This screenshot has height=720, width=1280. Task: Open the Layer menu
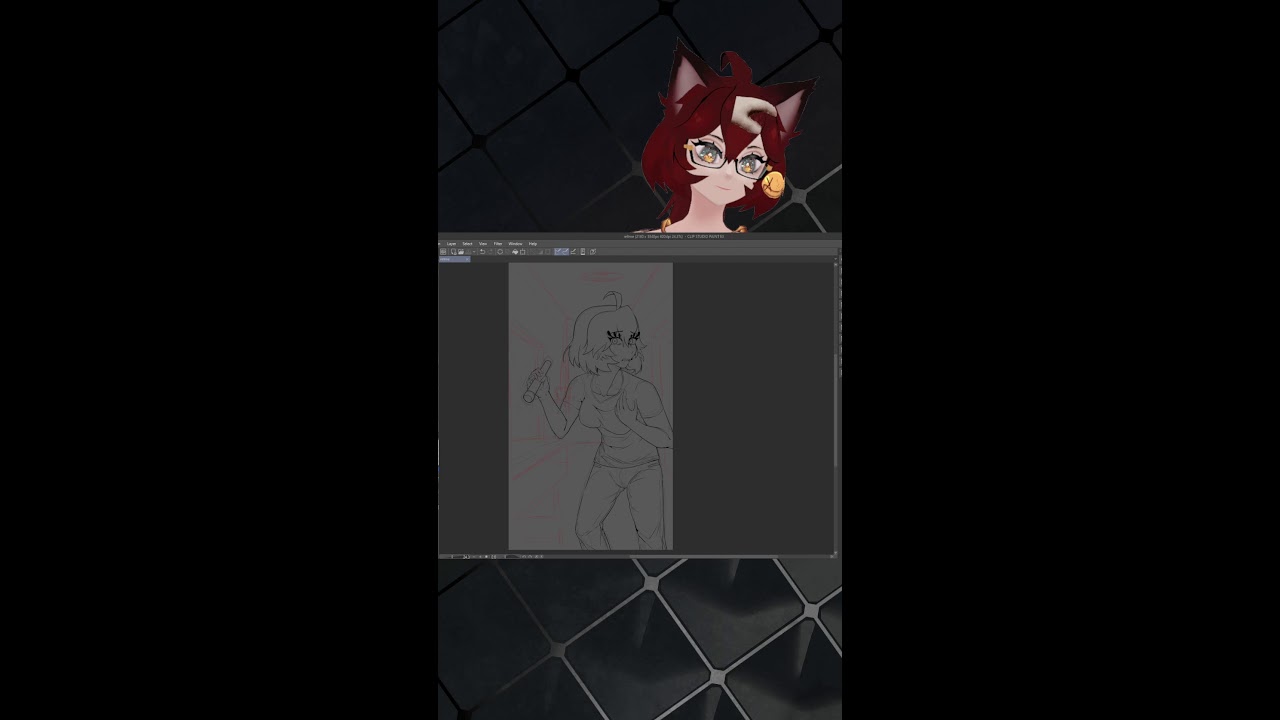451,244
